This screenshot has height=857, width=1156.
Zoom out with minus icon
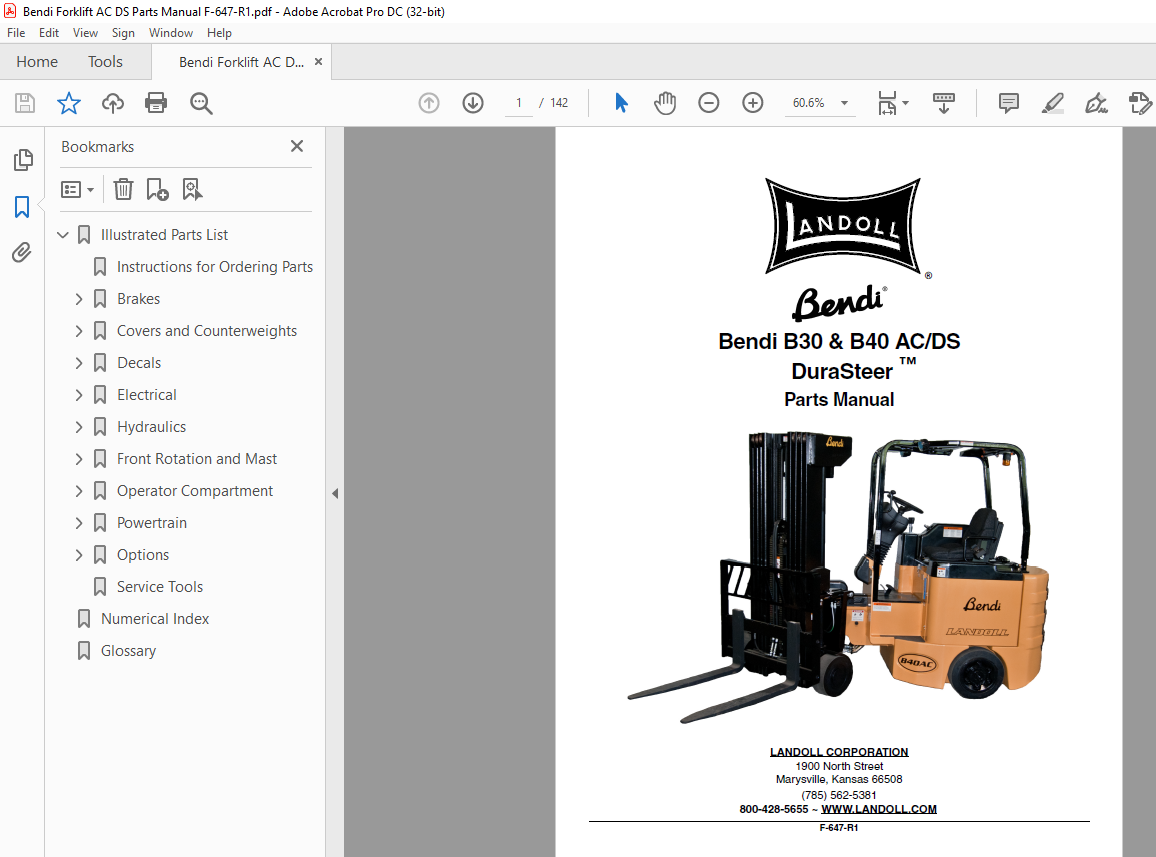tap(708, 103)
